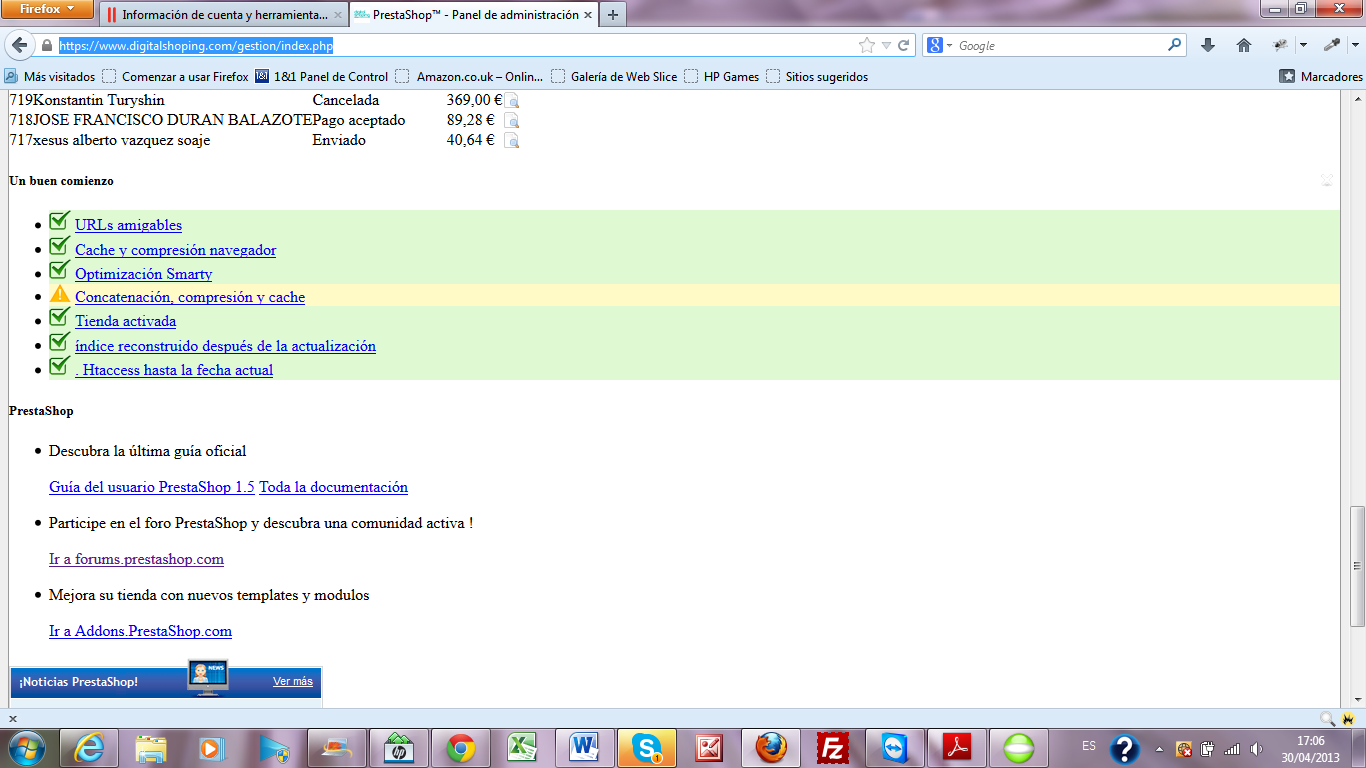The height and width of the screenshot is (768, 1366).
Task: Click the eyedropper color picker icon
Action: 1332,45
